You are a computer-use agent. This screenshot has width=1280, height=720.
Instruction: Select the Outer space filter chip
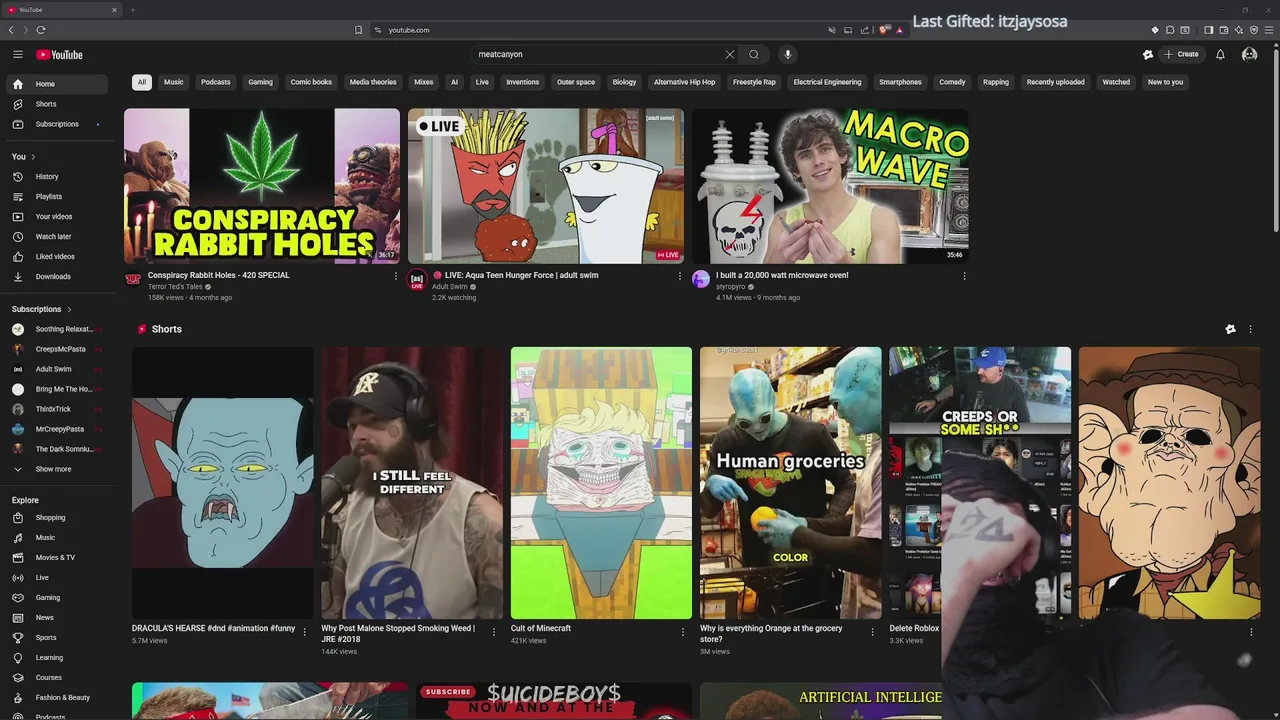point(576,82)
